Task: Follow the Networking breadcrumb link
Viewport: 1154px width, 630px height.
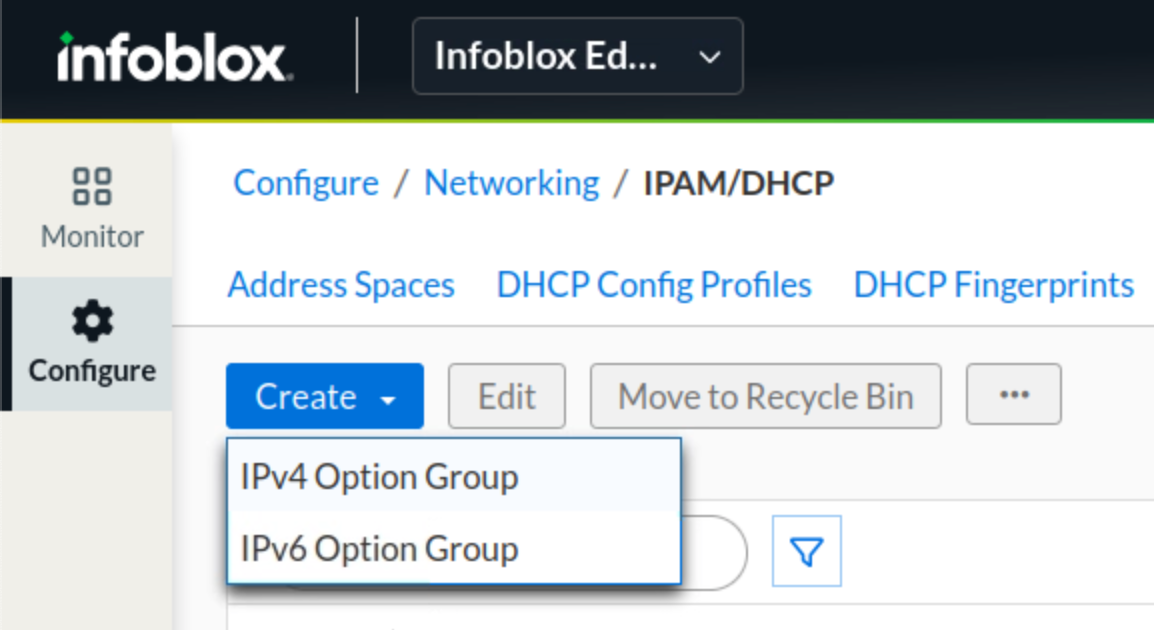Action: 512,183
